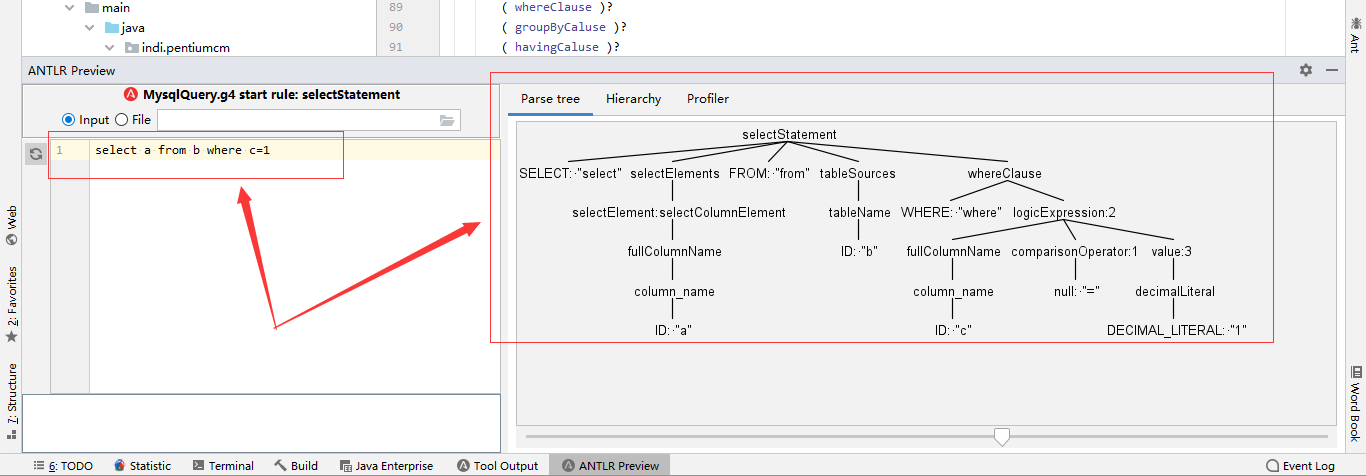Switch to the Parse tree tab
Viewport: 1366px width, 476px height.
point(550,99)
